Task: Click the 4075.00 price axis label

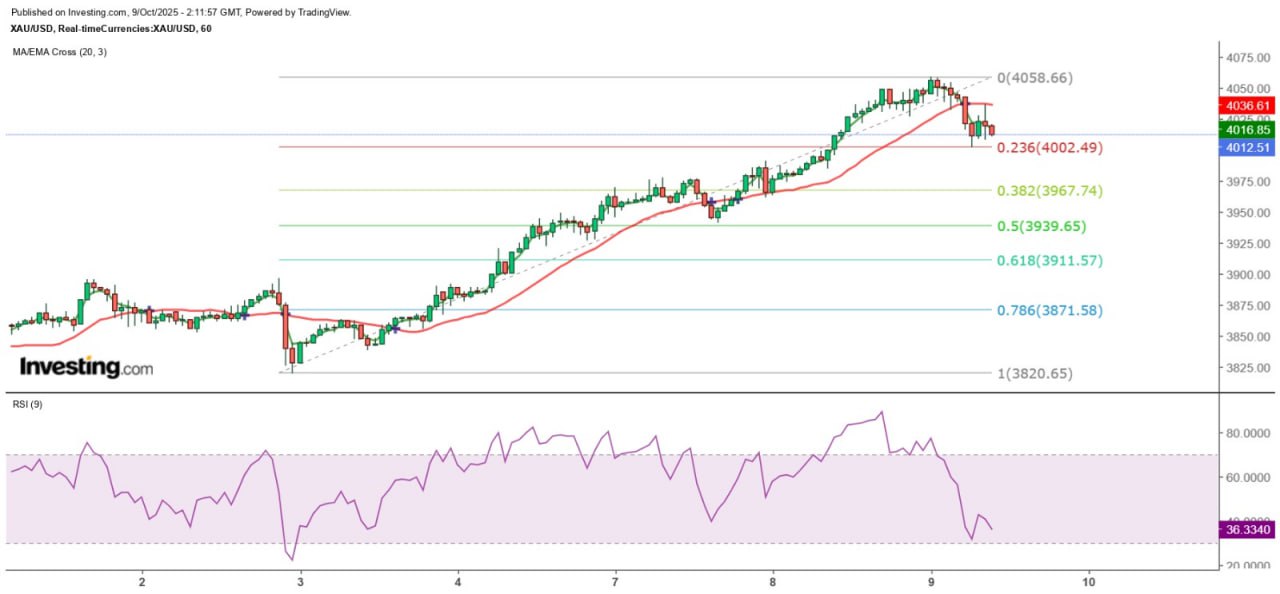Action: (x=1248, y=57)
